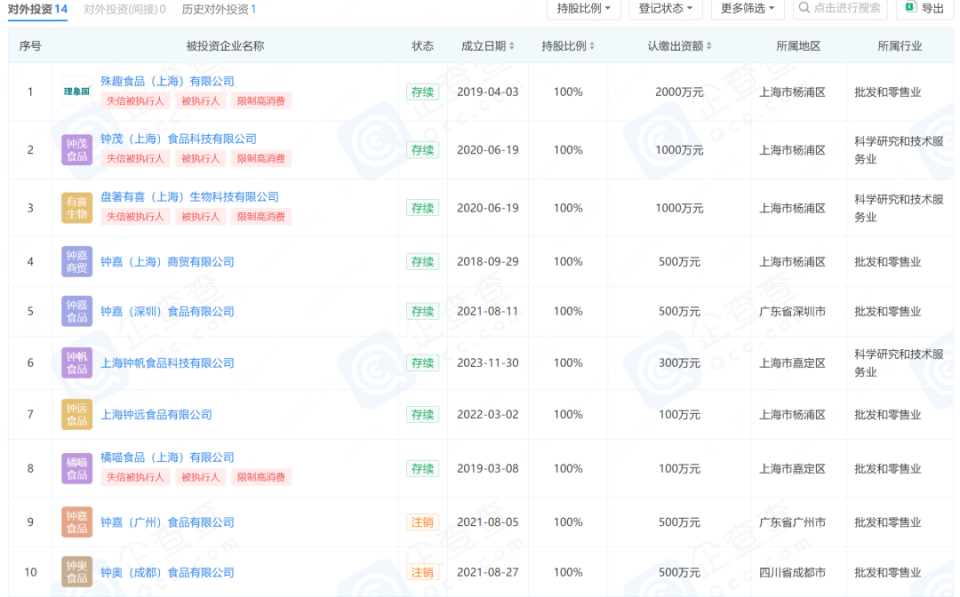Screen dimensions: 960x597
Task: Click the 状态 column header
Action: coord(422,46)
